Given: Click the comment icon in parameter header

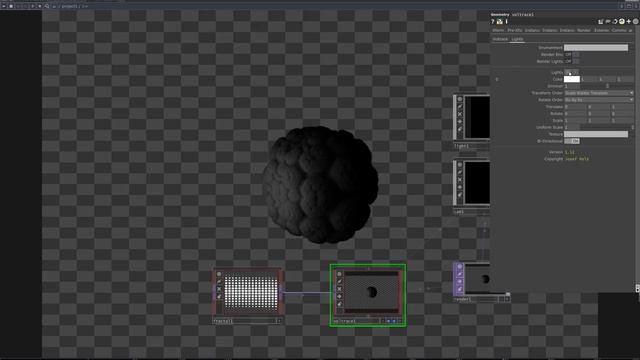Looking at the screenshot, I should [608, 22].
